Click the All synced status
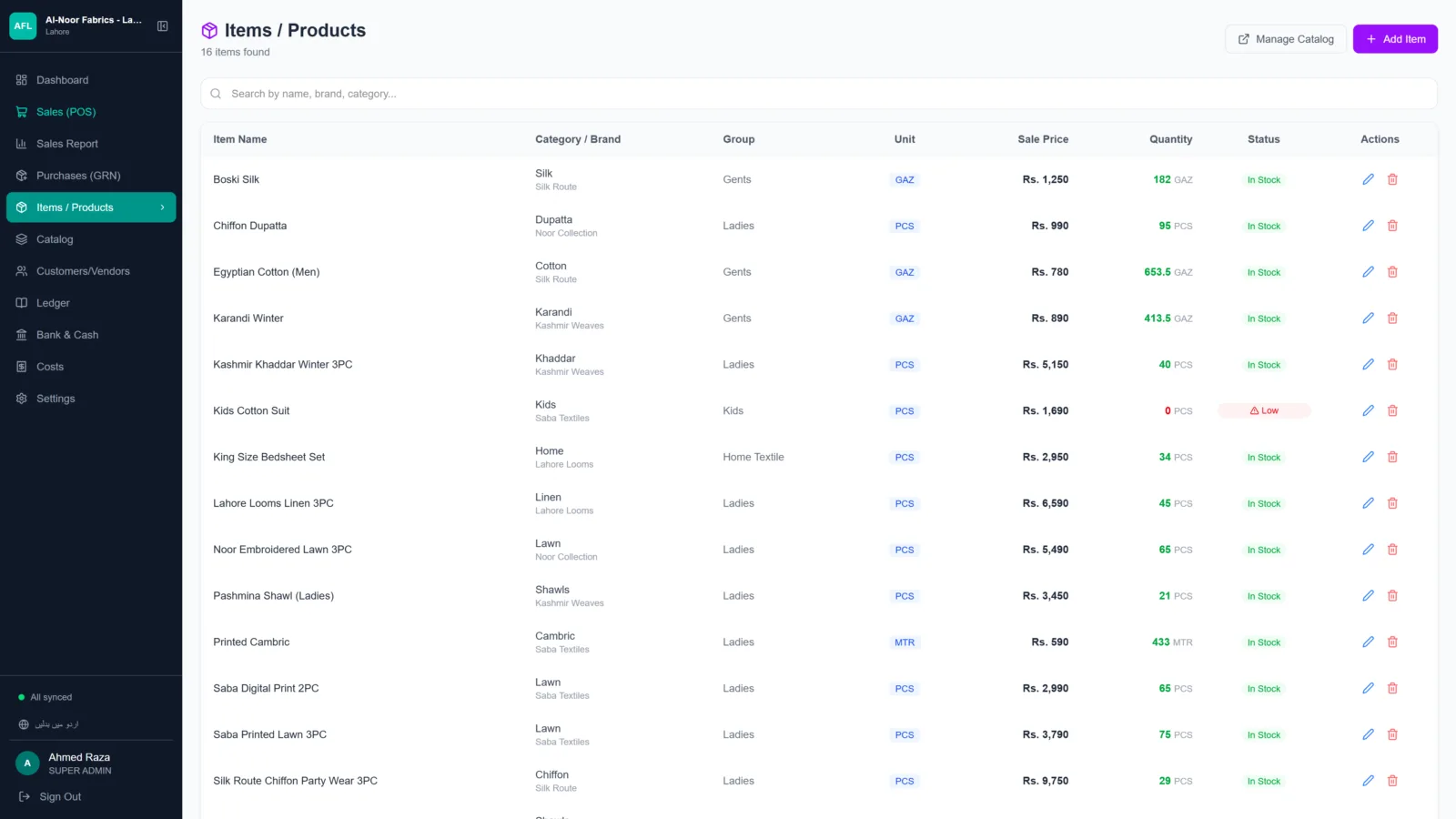The height and width of the screenshot is (819, 1456). coord(45,697)
